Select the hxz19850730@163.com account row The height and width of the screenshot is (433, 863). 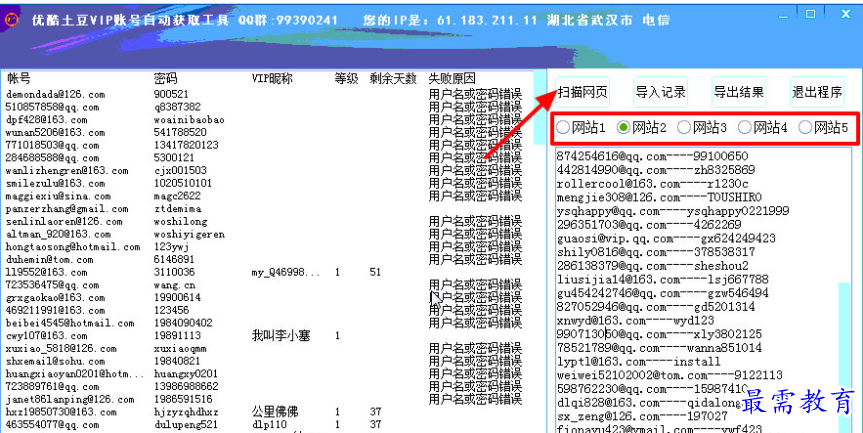coord(264,412)
